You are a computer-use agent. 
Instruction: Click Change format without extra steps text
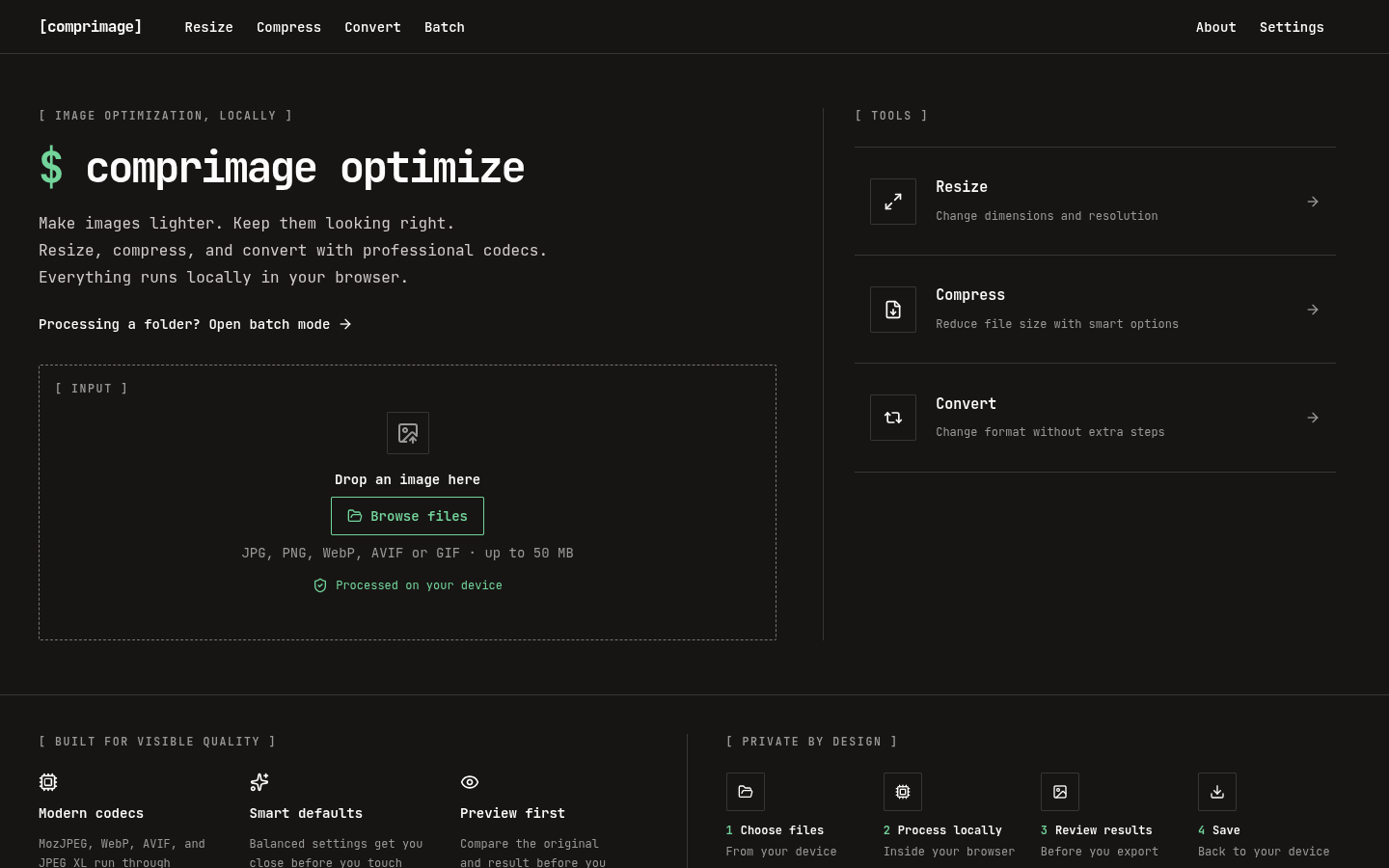point(1050,432)
